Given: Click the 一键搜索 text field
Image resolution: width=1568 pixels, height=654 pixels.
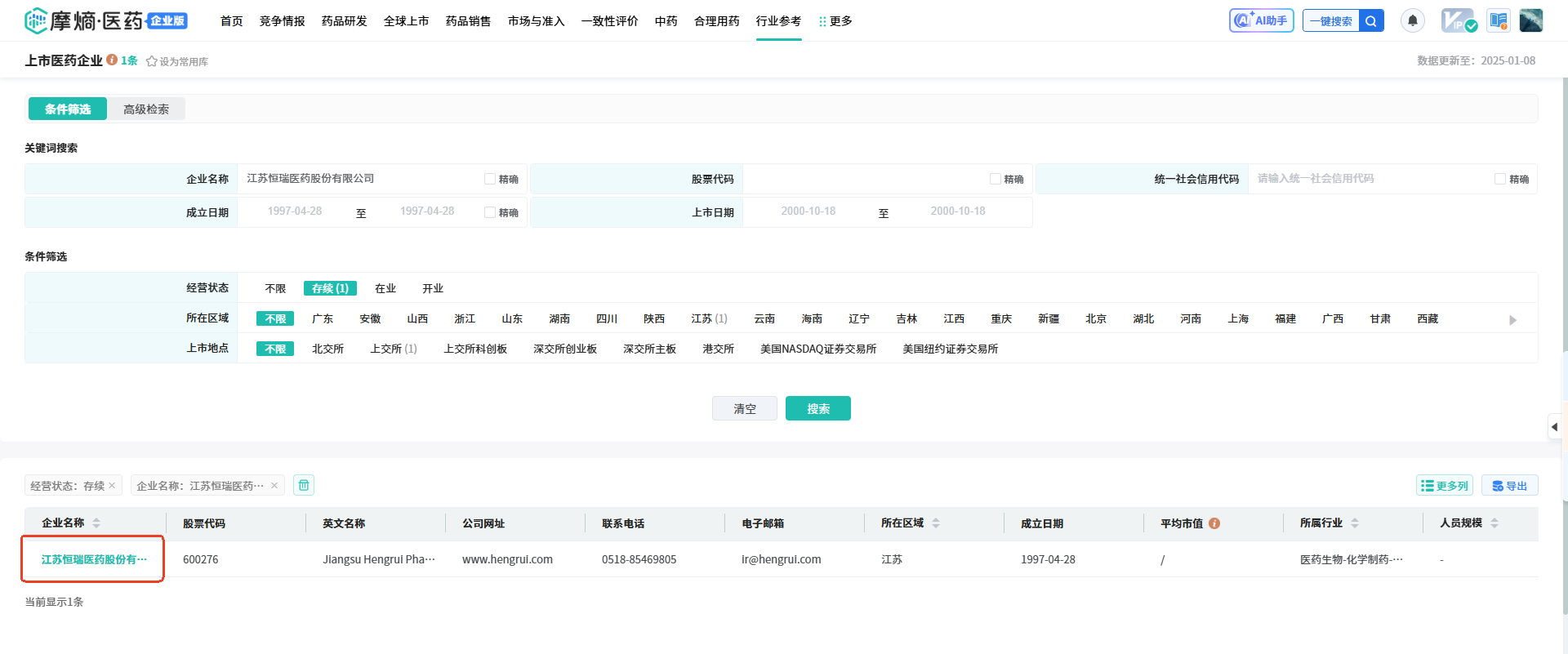Looking at the screenshot, I should 1331,21.
